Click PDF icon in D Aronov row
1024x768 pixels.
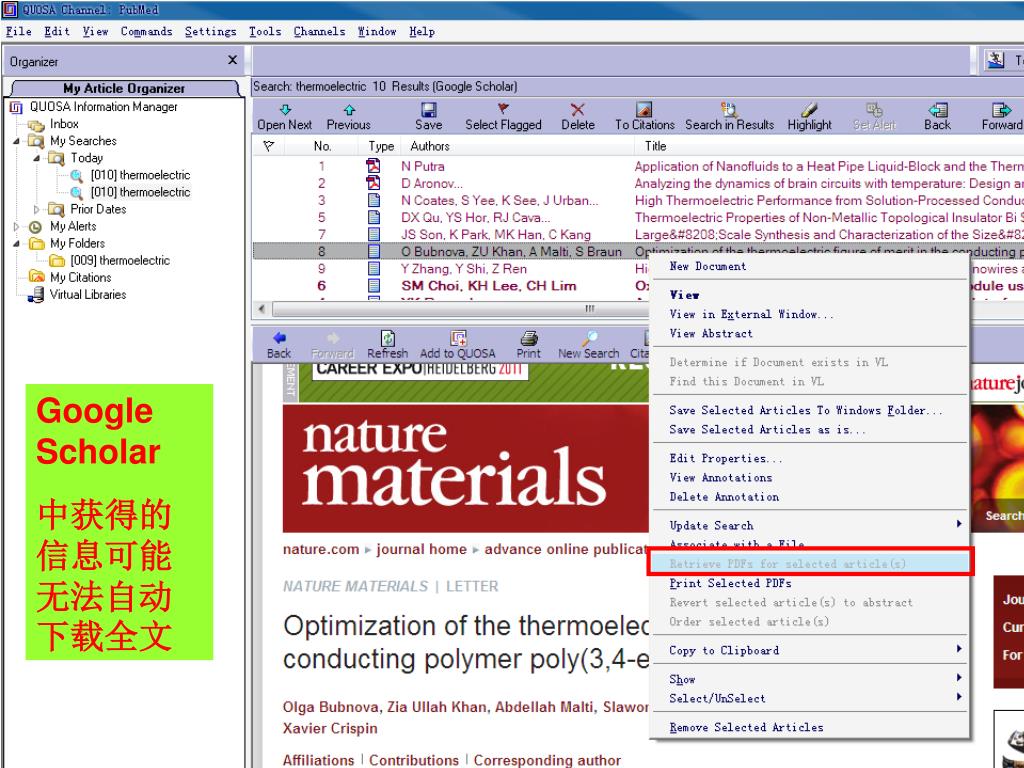(x=374, y=183)
